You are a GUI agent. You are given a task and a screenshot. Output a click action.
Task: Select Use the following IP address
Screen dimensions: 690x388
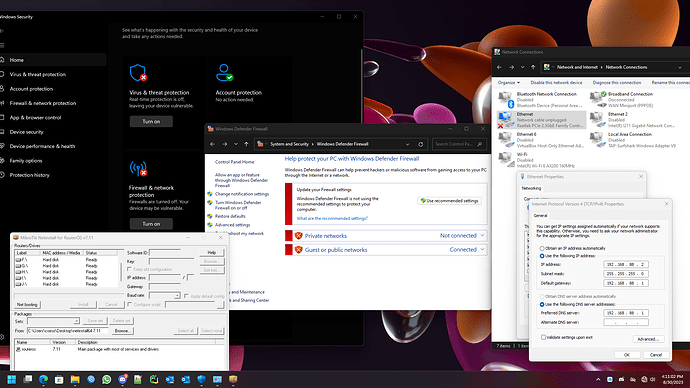(x=542, y=256)
